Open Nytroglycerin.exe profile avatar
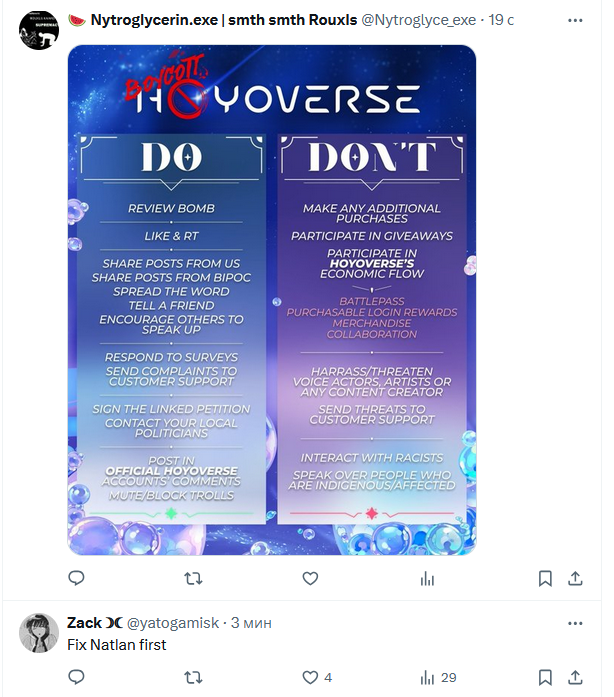Viewport: 614px width, 697px height. click(x=39, y=30)
